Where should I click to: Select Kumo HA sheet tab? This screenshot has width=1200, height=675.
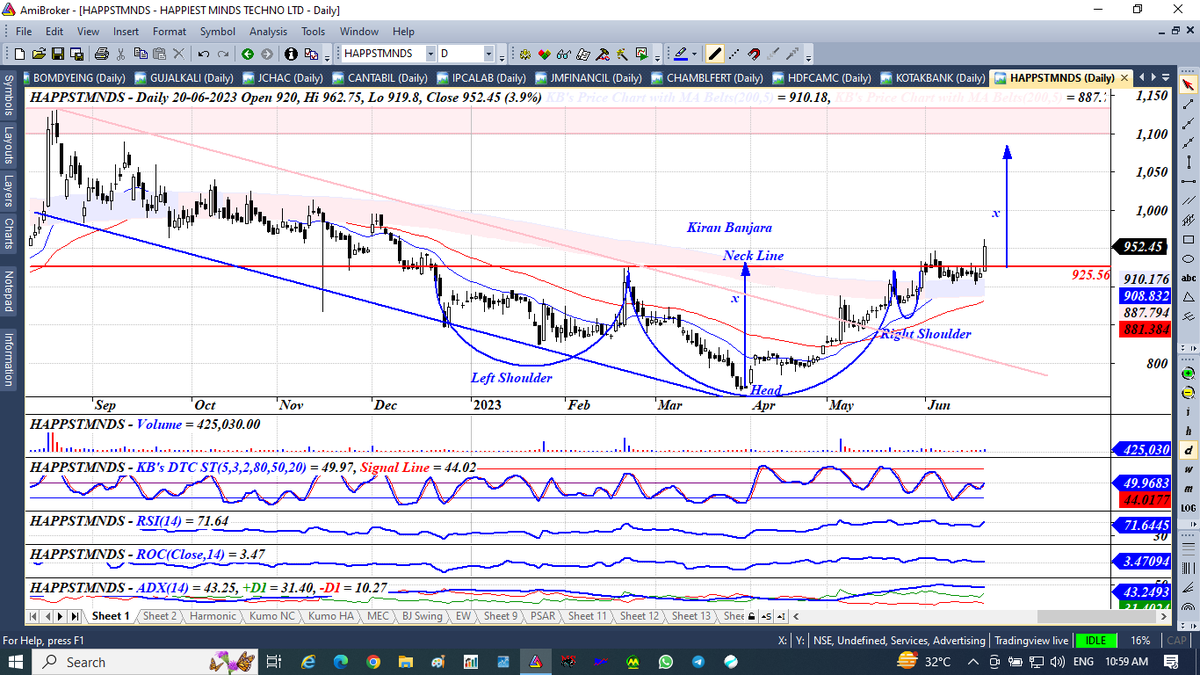tap(333, 616)
